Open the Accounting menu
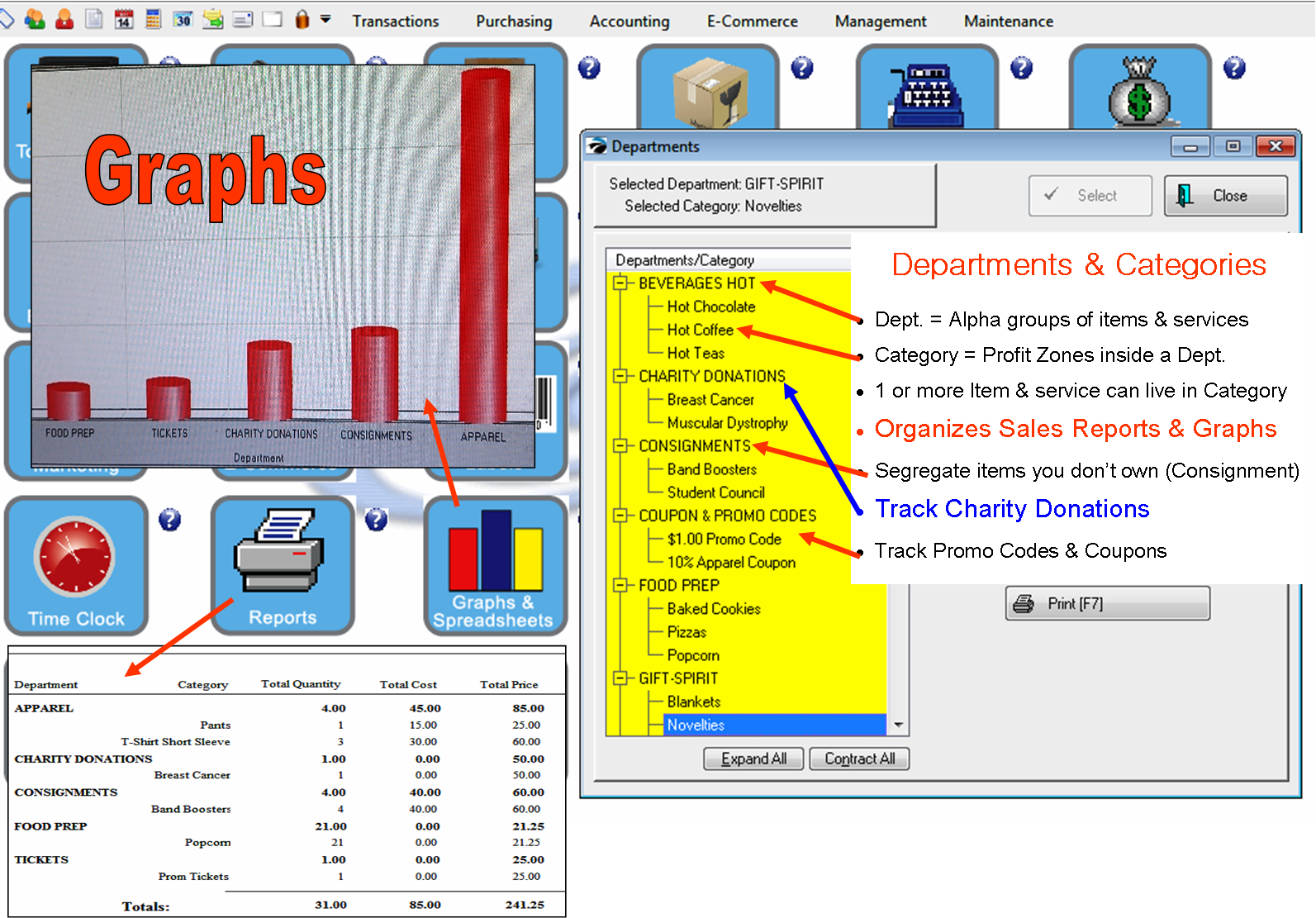Screen dimensions: 1316x918 (629, 21)
